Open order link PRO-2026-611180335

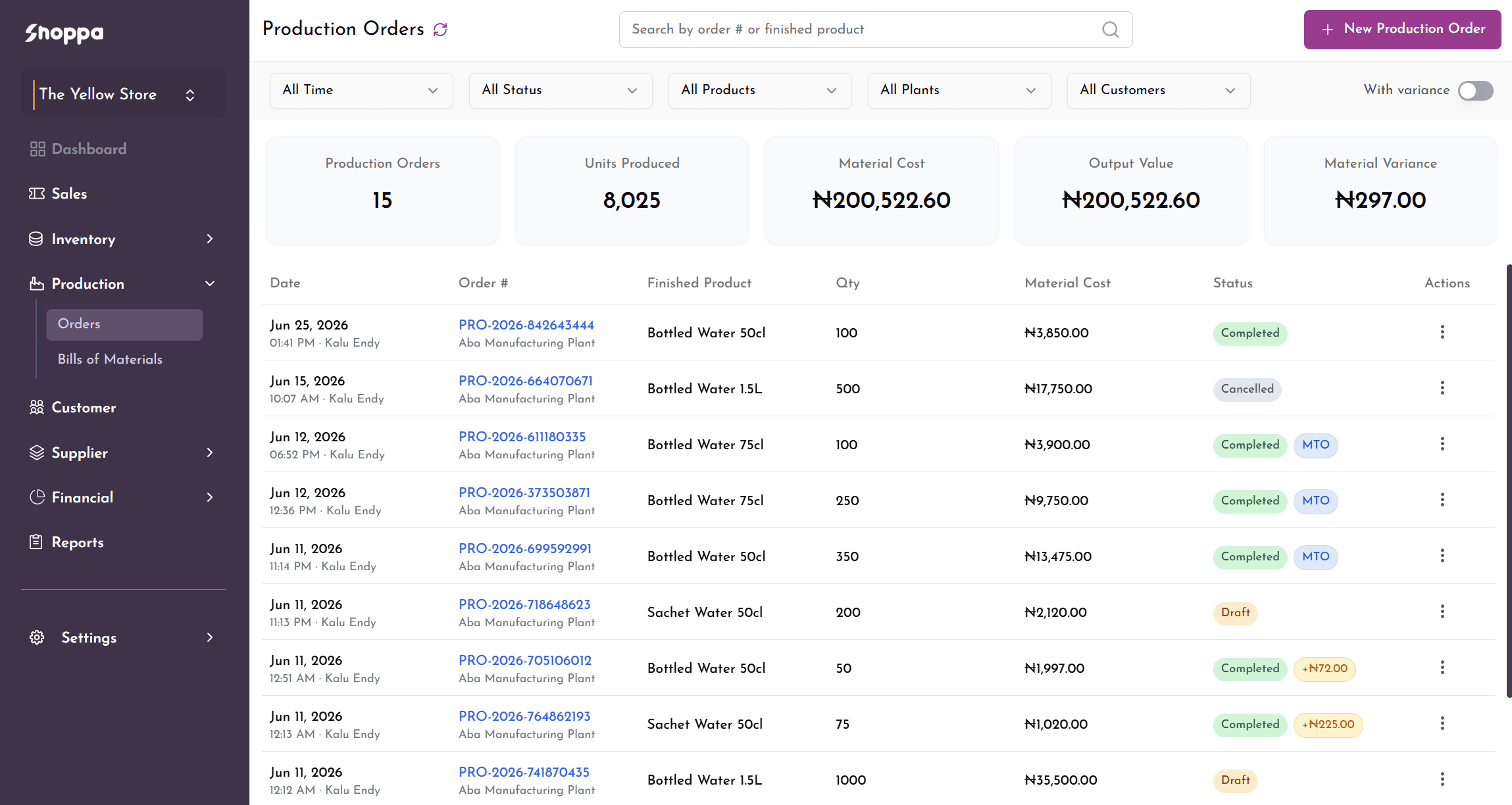[522, 437]
